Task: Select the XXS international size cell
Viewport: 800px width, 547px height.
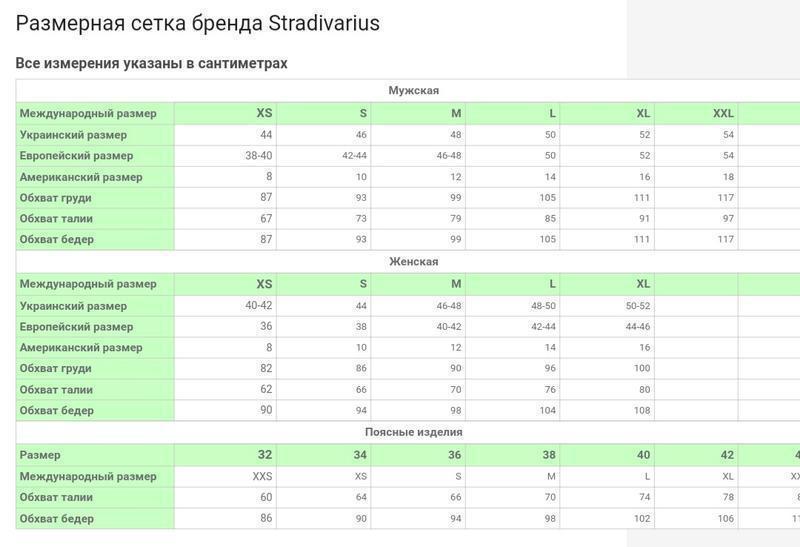Action: [x=262, y=476]
